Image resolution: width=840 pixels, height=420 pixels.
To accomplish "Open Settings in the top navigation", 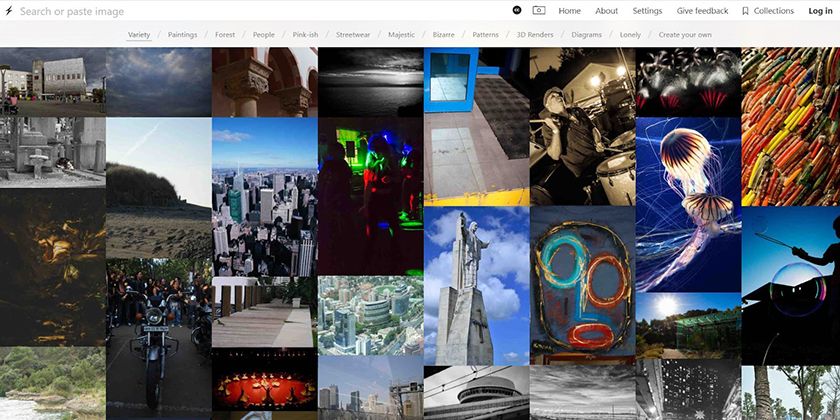I will click(647, 11).
